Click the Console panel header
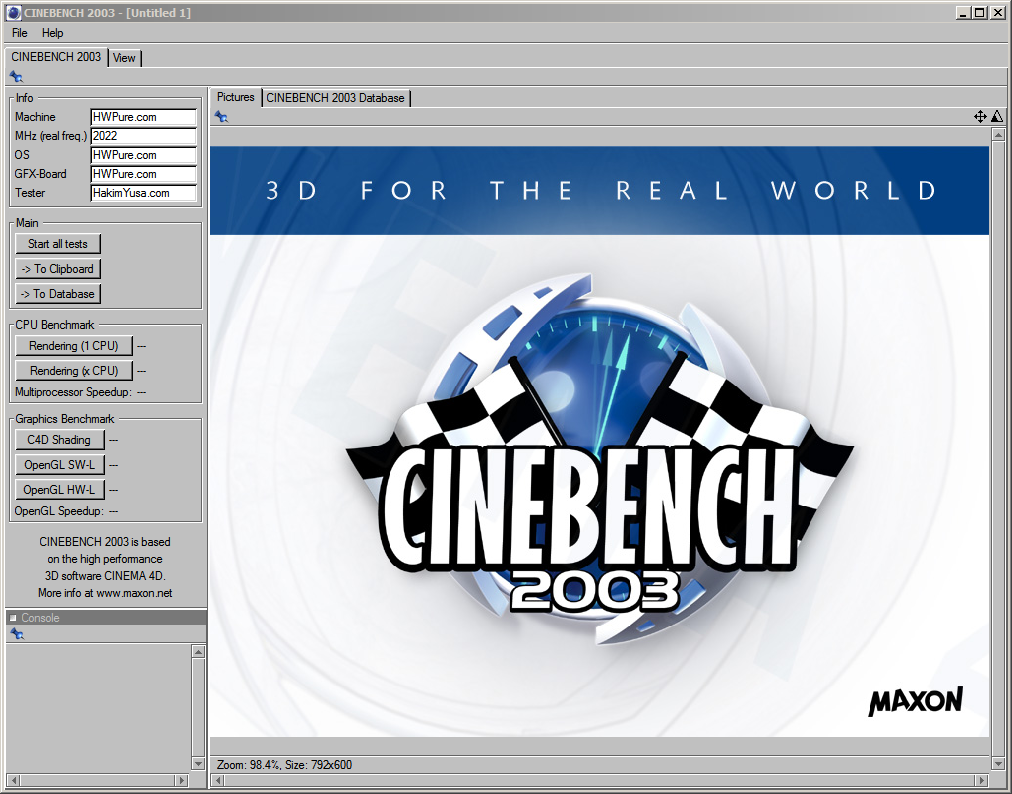1012x794 pixels. click(x=106, y=618)
